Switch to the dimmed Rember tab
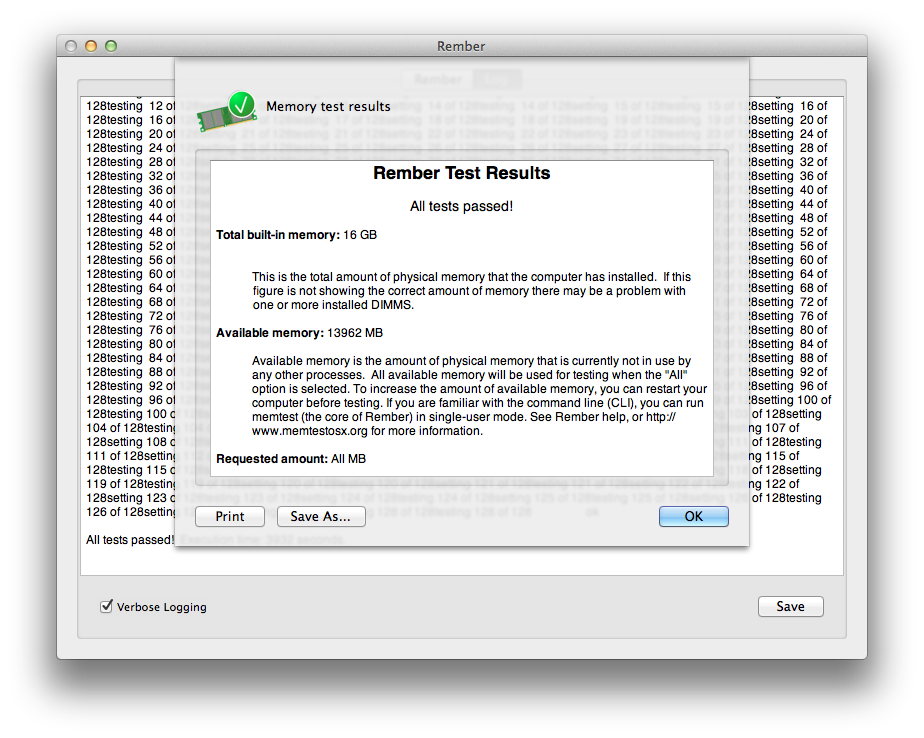Viewport: 924px width, 738px height. tap(438, 80)
